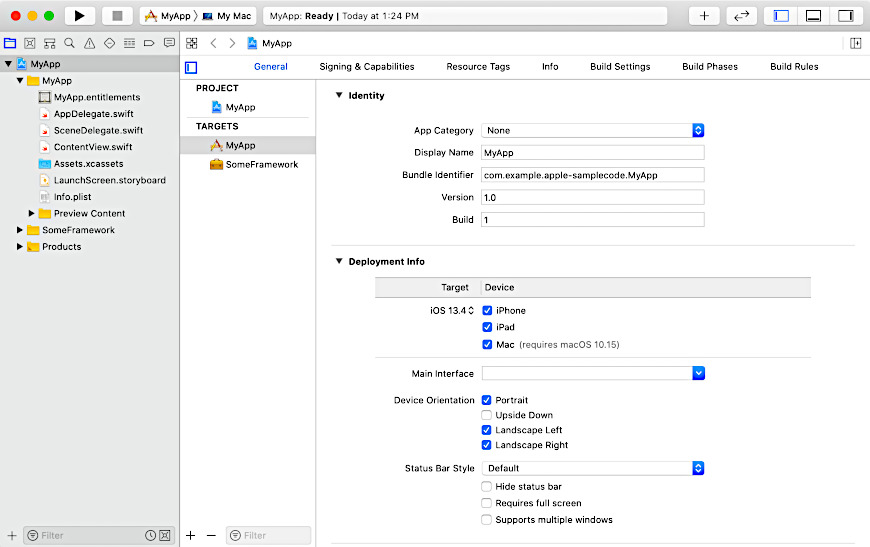Uncheck Landscape Right orientation
The image size is (870, 547).
click(x=487, y=445)
